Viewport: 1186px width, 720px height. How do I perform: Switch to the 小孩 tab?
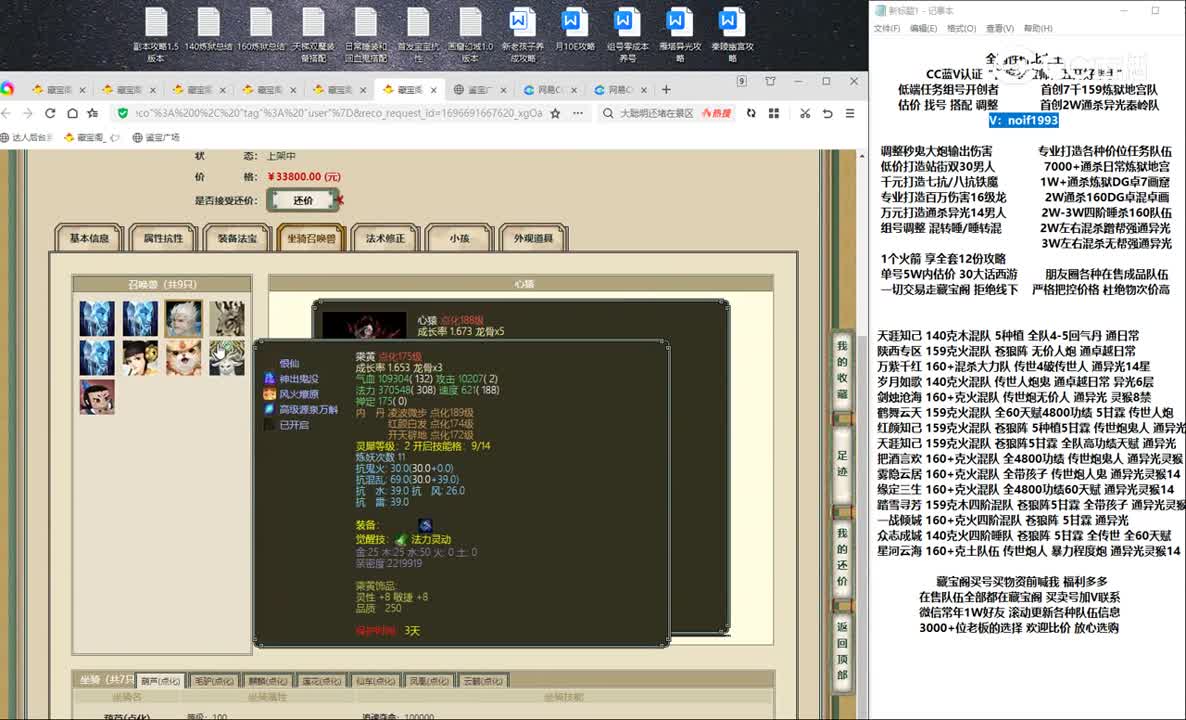point(459,238)
